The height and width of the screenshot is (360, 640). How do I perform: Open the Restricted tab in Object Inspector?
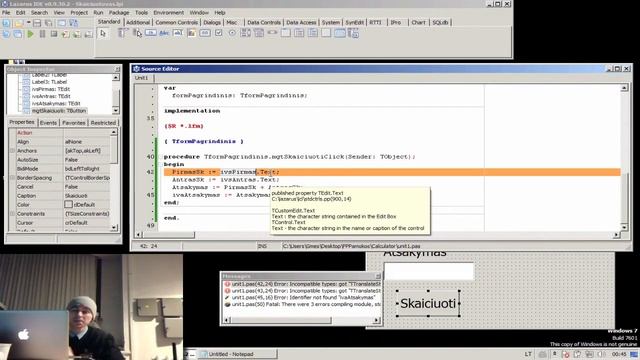coord(103,122)
